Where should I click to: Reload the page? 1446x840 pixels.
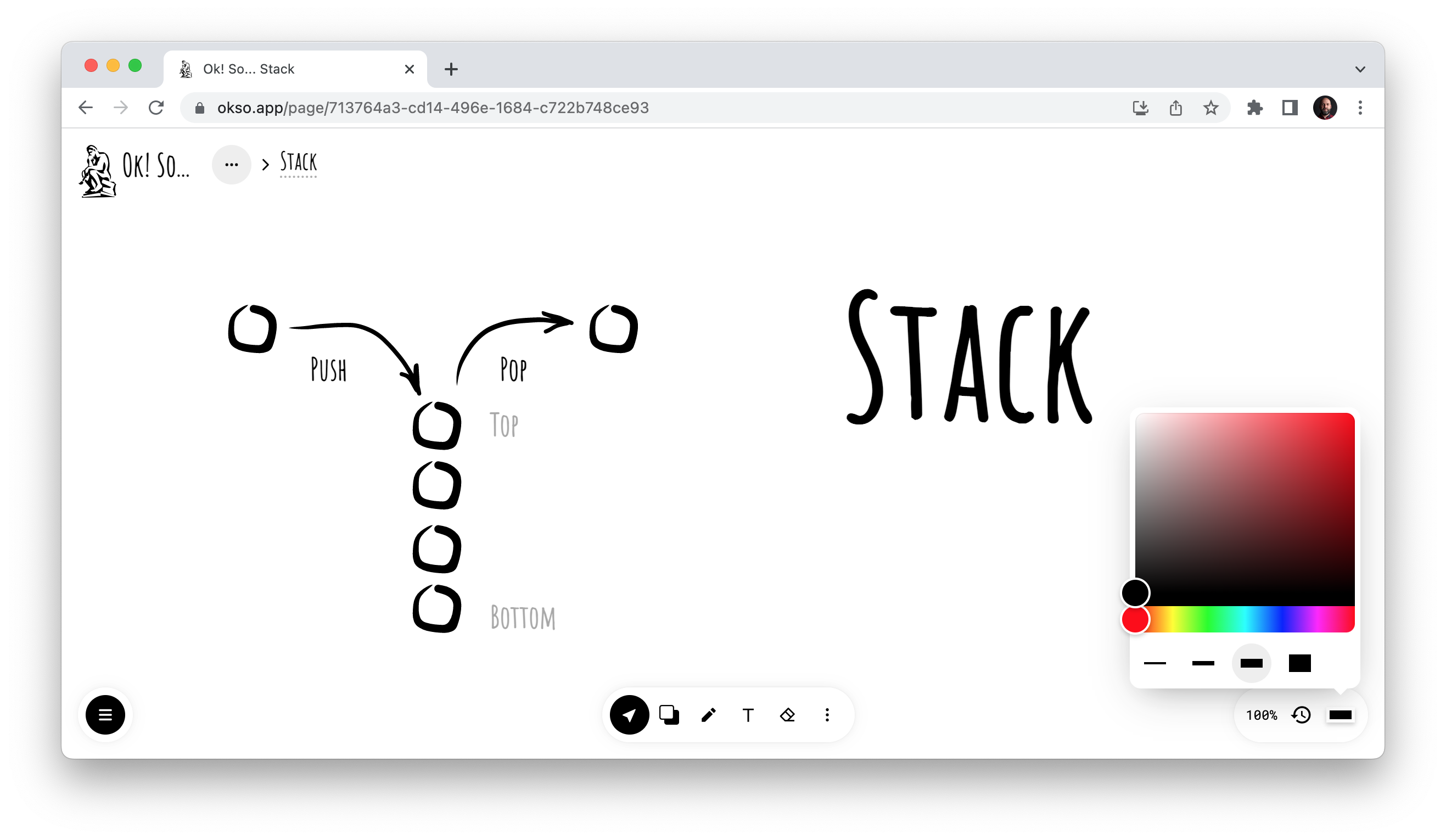(x=156, y=107)
